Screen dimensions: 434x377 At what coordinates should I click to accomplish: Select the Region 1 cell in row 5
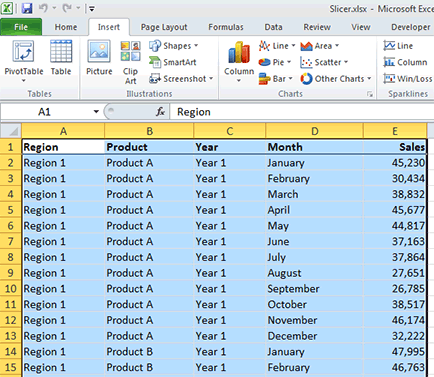pos(63,210)
